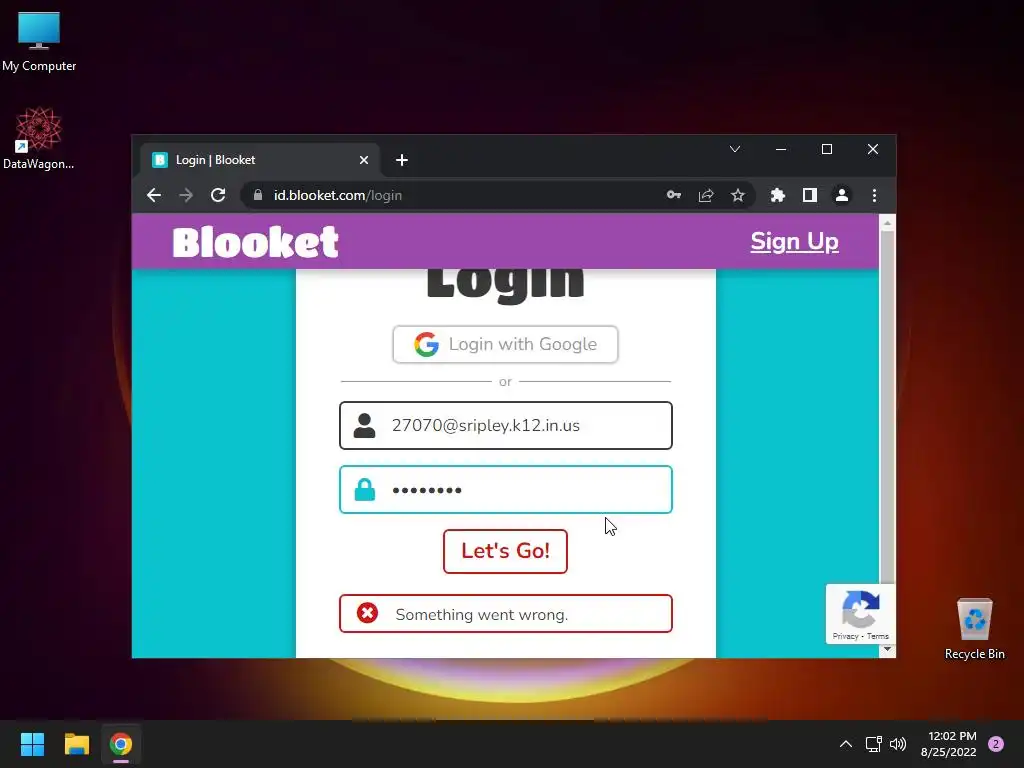Click the email username field
Screen dimensions: 1024x768
(505, 426)
